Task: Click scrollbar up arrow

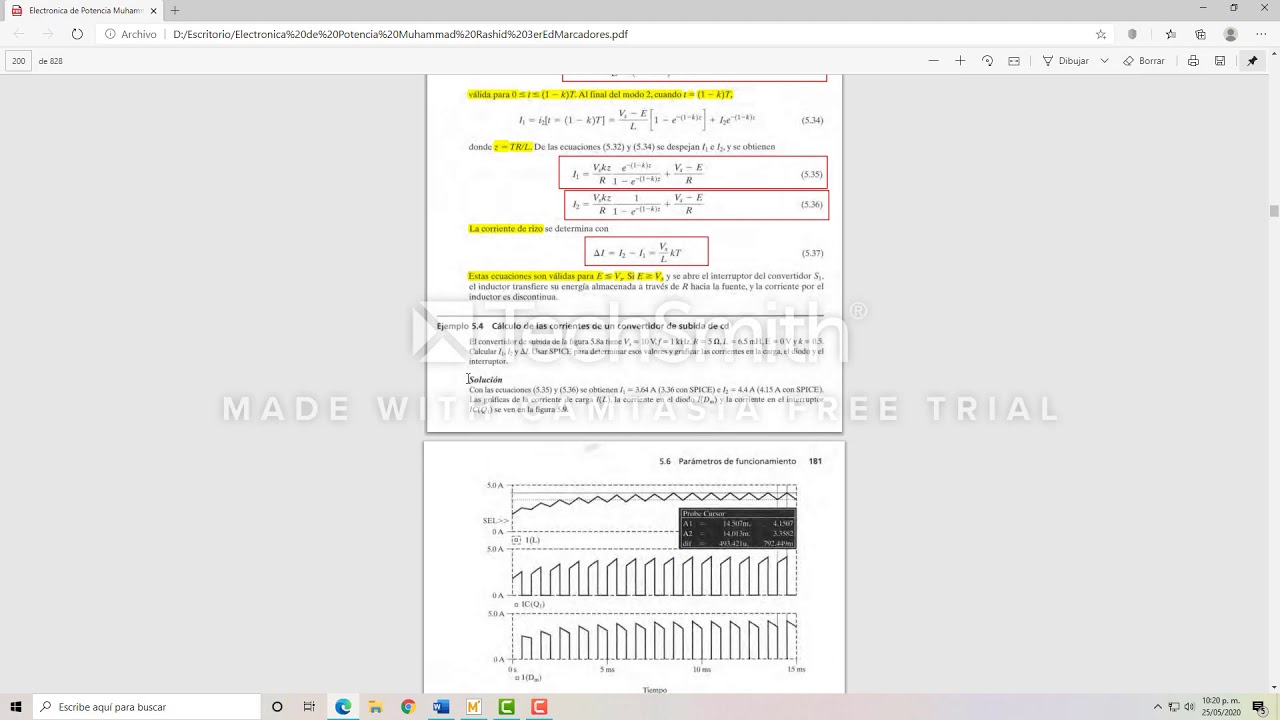Action: tap(1274, 79)
